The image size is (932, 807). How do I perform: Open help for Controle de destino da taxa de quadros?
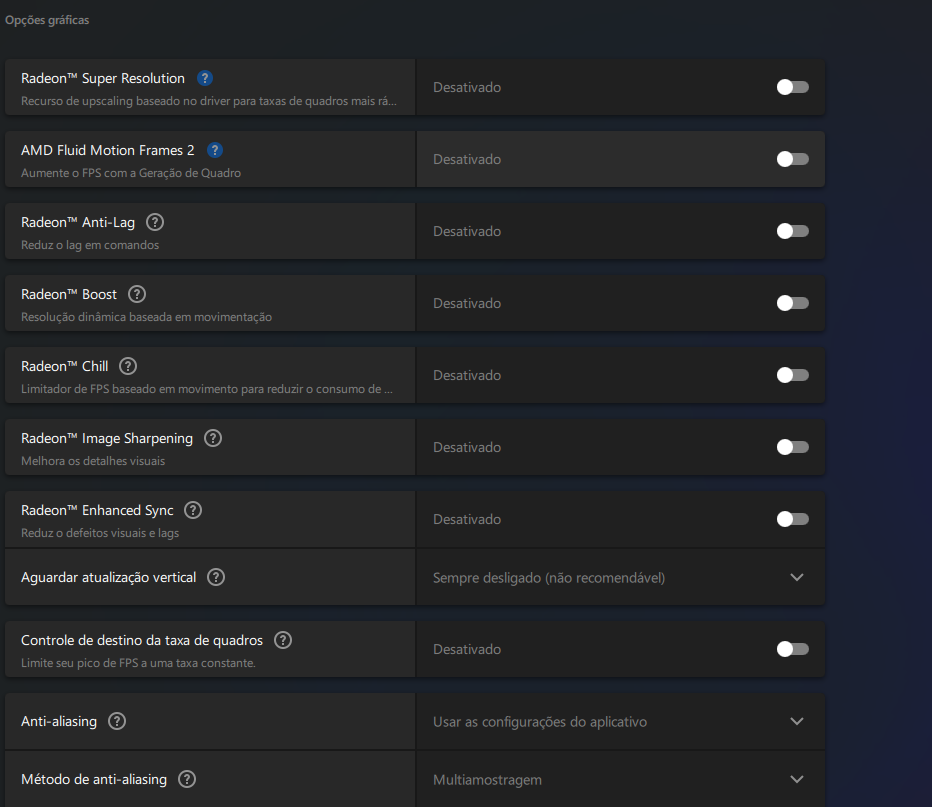pos(283,640)
